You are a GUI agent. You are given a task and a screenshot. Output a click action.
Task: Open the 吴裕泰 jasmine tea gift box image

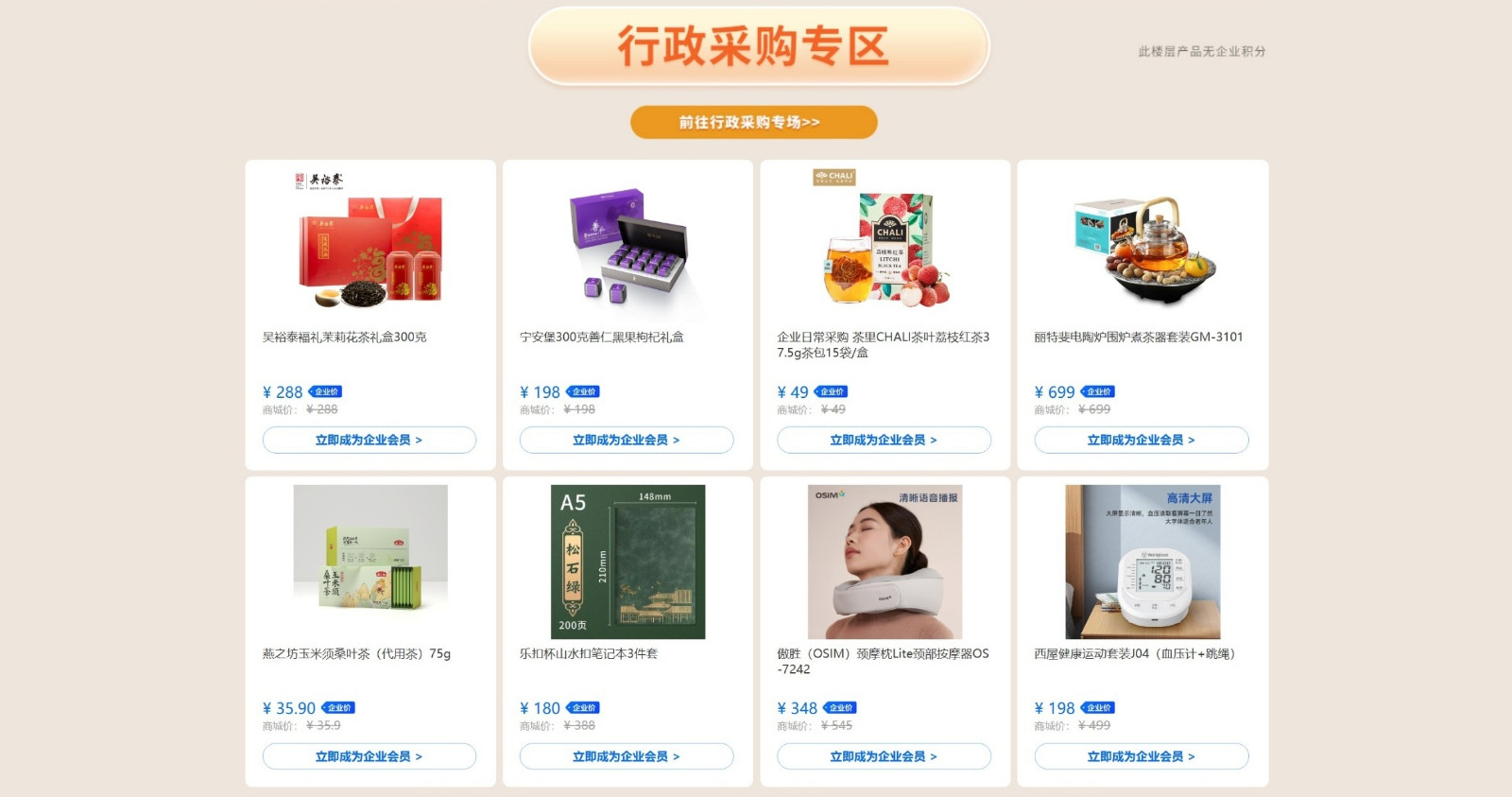(x=370, y=246)
